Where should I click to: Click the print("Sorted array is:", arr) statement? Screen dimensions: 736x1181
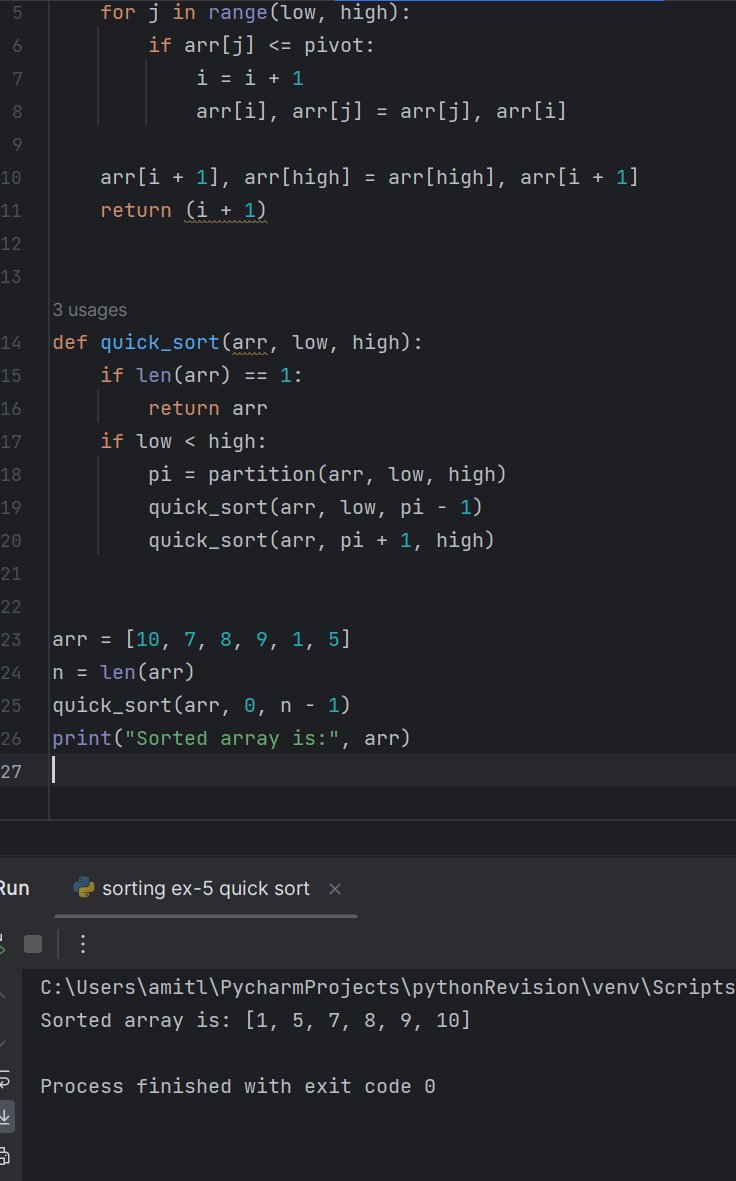[x=231, y=739]
